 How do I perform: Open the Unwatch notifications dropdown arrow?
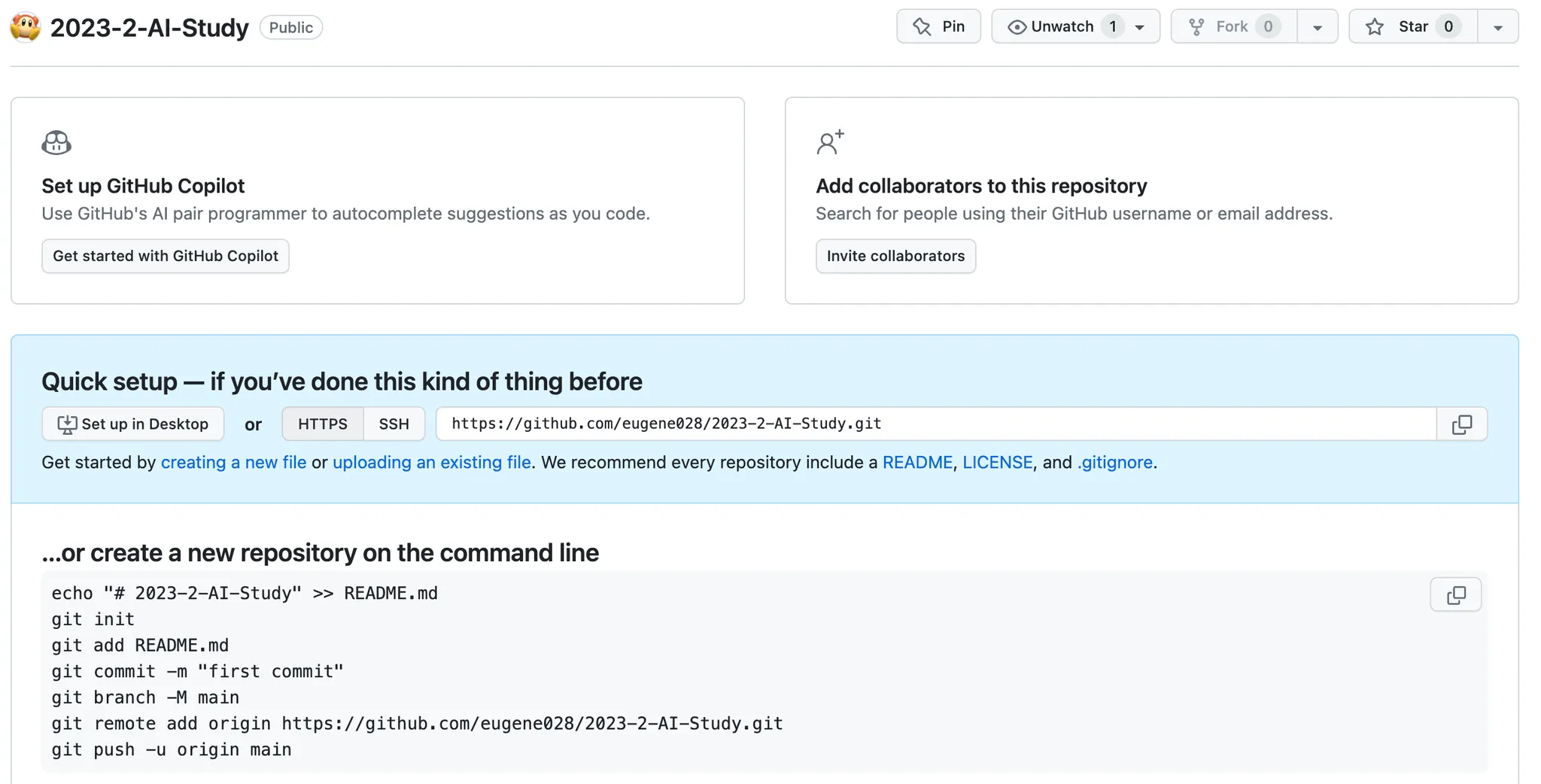tap(1140, 27)
